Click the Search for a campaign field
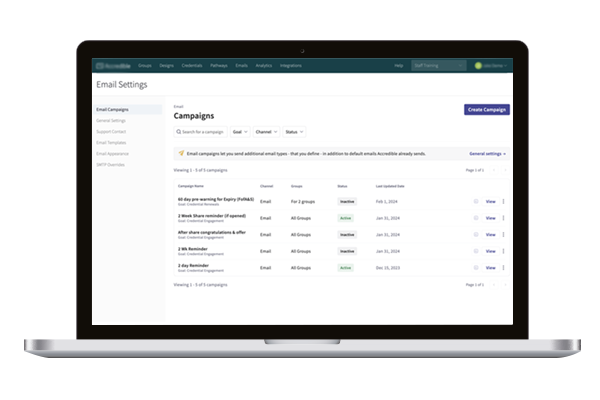The height and width of the screenshot is (400, 600). (200, 131)
